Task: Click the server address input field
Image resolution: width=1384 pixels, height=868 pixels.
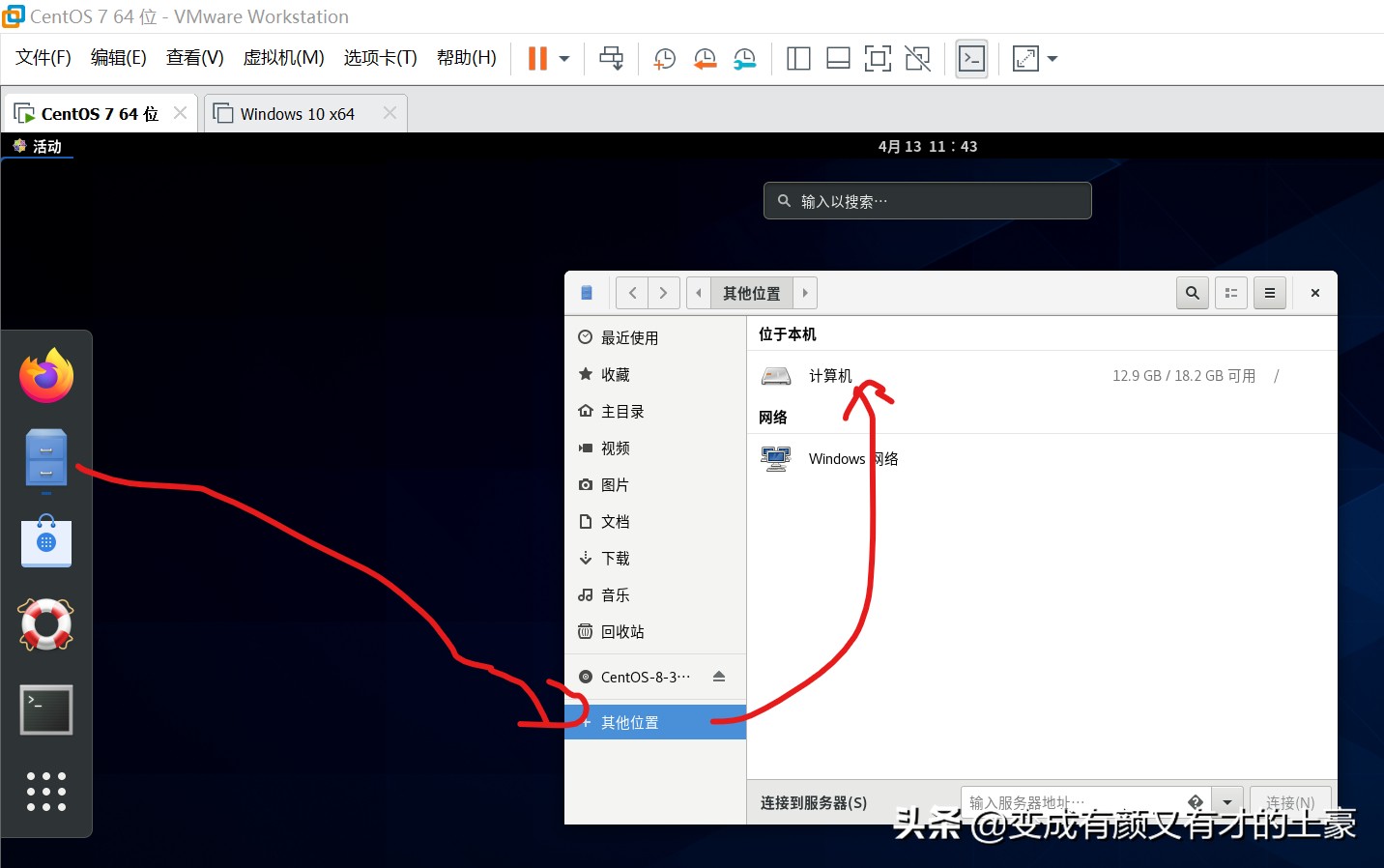Action: [1085, 802]
